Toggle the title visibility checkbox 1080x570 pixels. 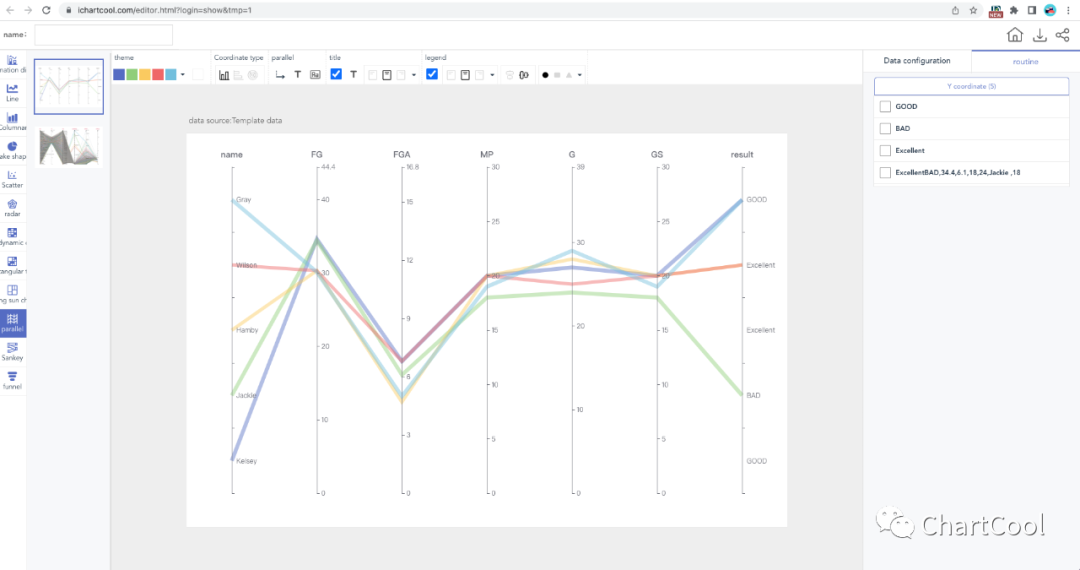tap(336, 74)
